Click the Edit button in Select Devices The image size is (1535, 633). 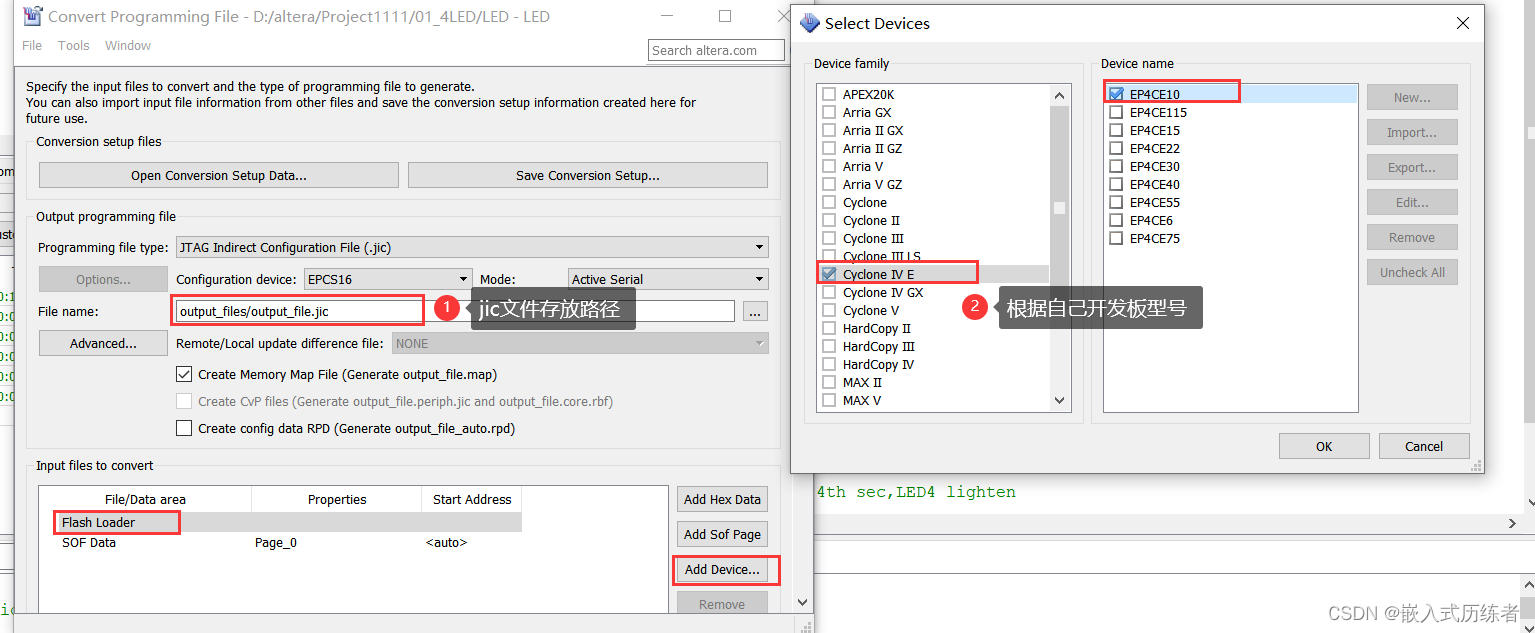pos(1412,202)
